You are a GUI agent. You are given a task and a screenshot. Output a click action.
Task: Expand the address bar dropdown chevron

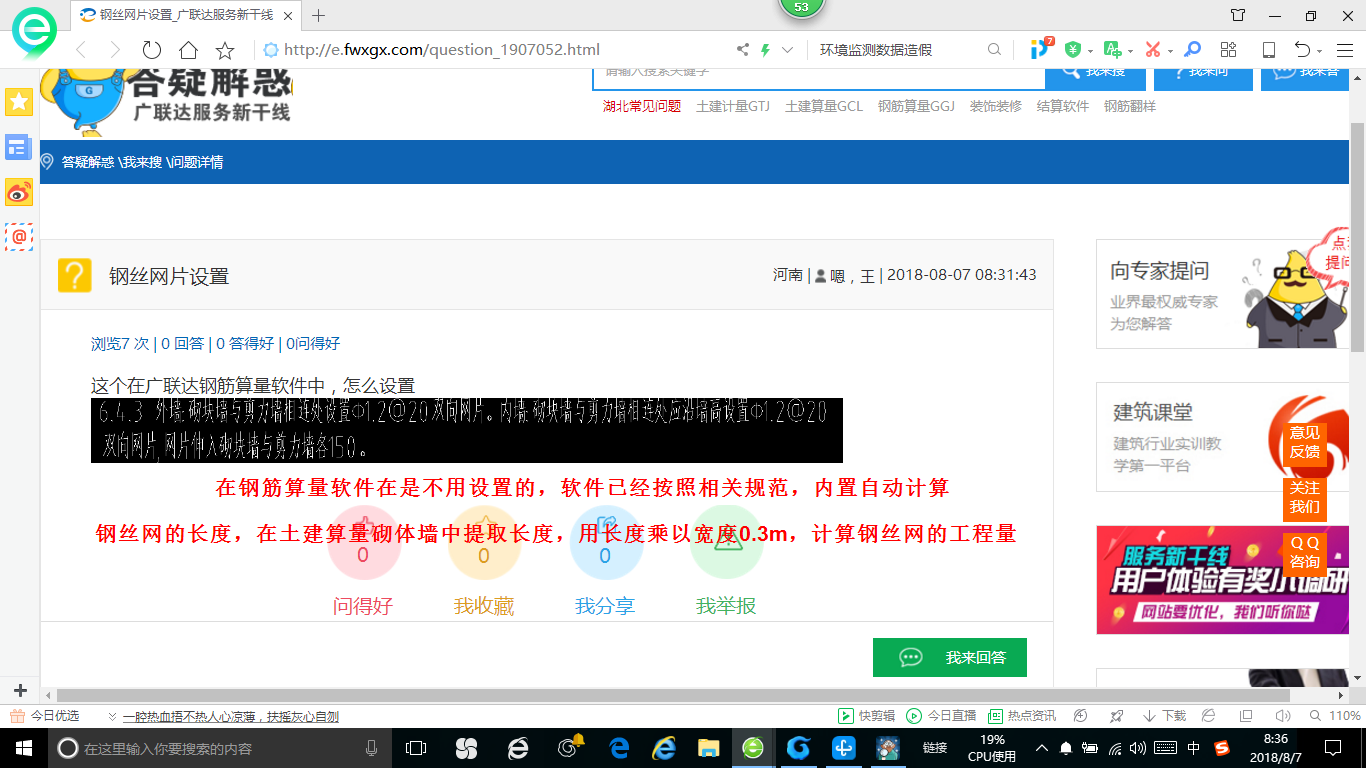pyautogui.click(x=788, y=50)
